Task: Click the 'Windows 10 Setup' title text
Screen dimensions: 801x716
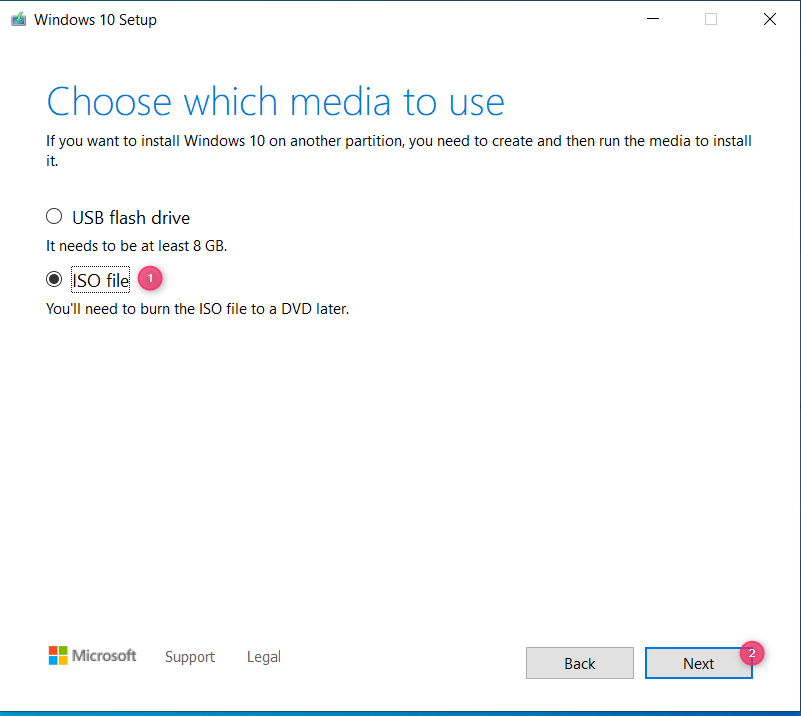Action: tap(95, 19)
